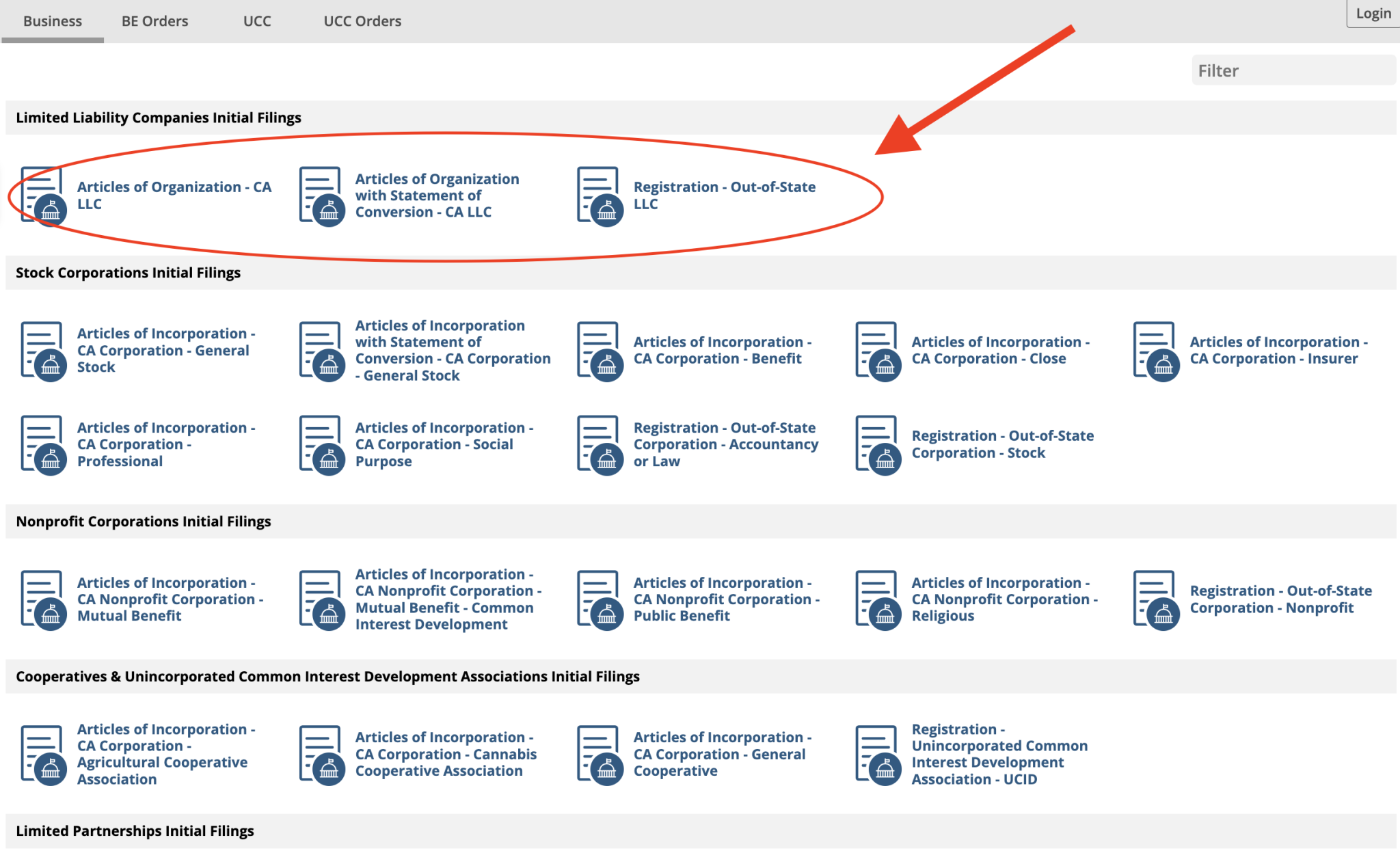
Task: Click the CA Corporation - Insurer filing icon
Action: click(x=1157, y=351)
